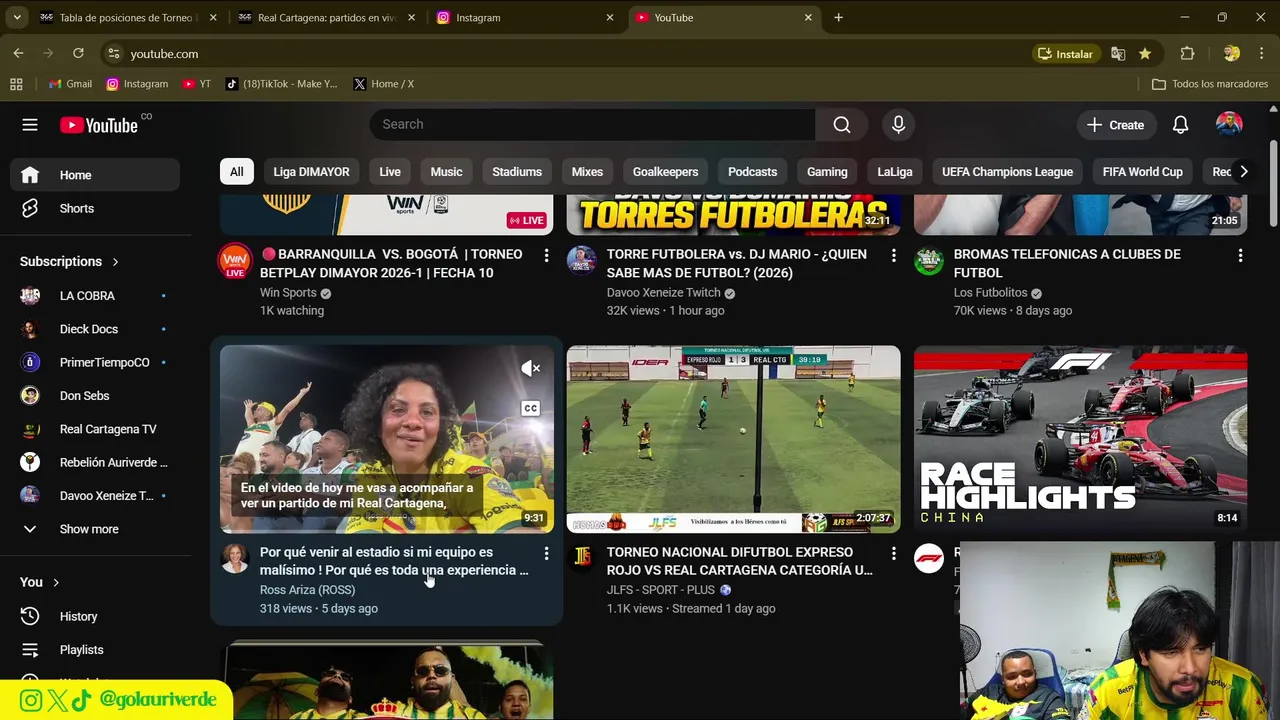The image size is (1280, 720).
Task: Open Don Sebs subscription
Action: click(95, 396)
